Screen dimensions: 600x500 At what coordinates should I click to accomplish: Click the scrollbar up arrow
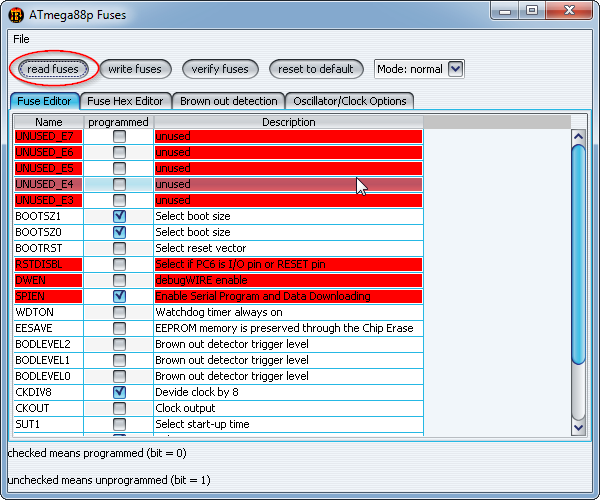pos(578,137)
